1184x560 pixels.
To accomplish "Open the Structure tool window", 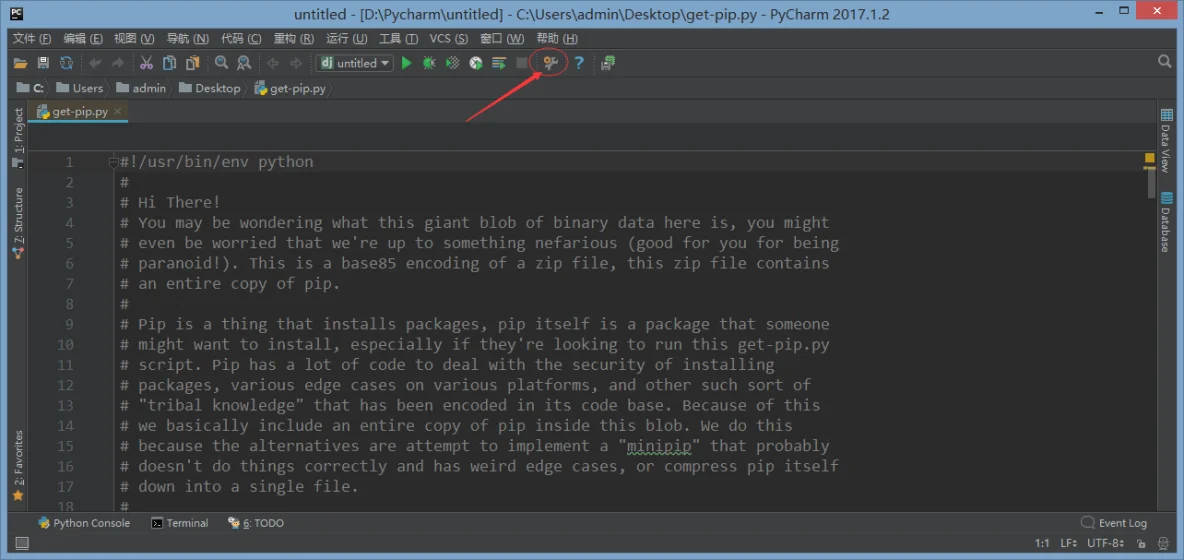I will coord(18,223).
